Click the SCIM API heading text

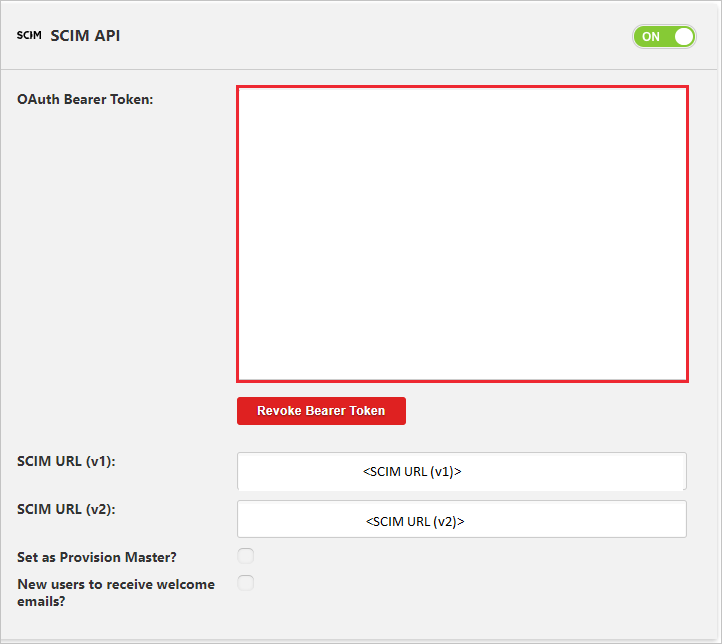tap(85, 35)
